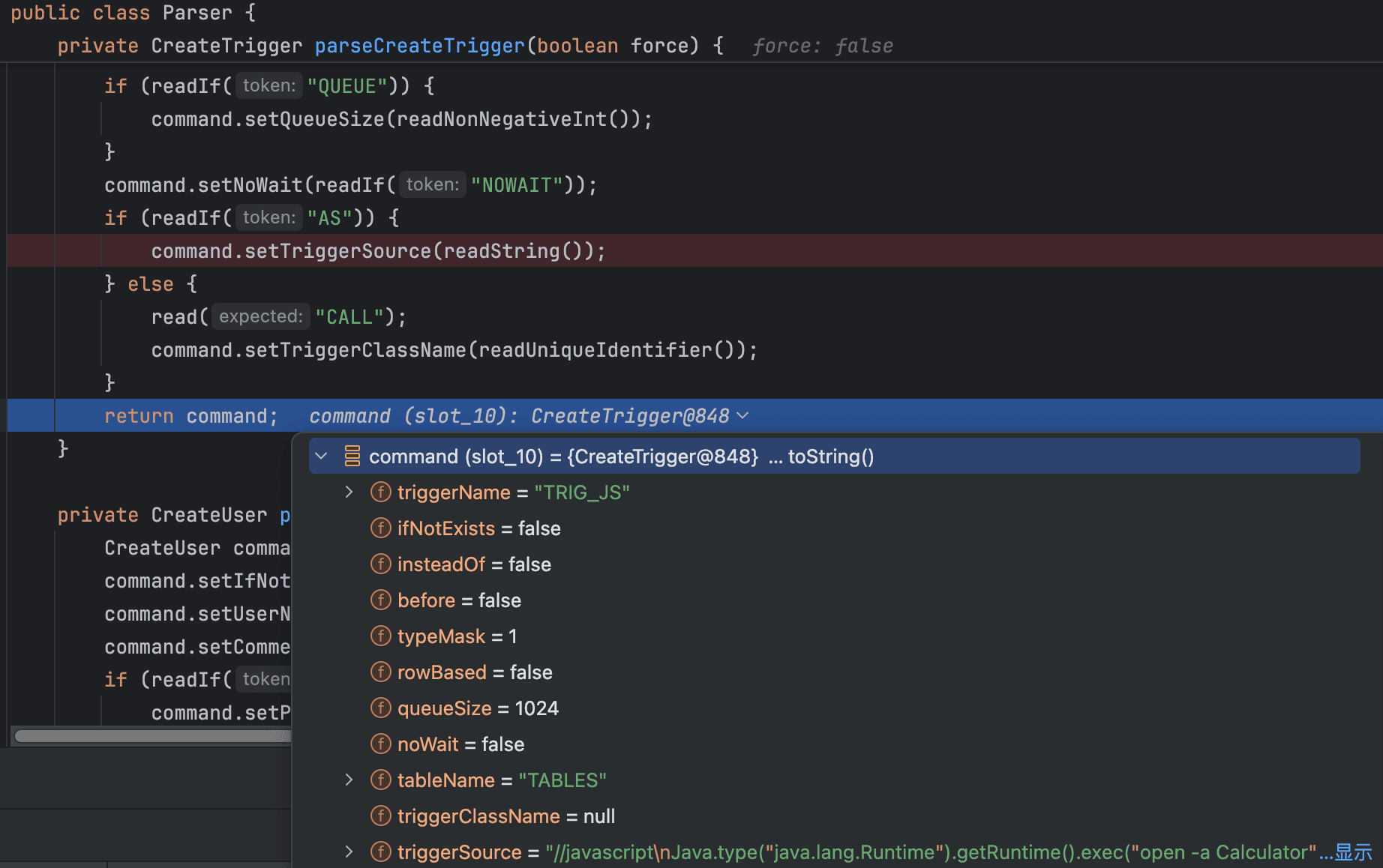Select the noWait = false row
The width and height of the screenshot is (1383, 868).
coord(834,744)
